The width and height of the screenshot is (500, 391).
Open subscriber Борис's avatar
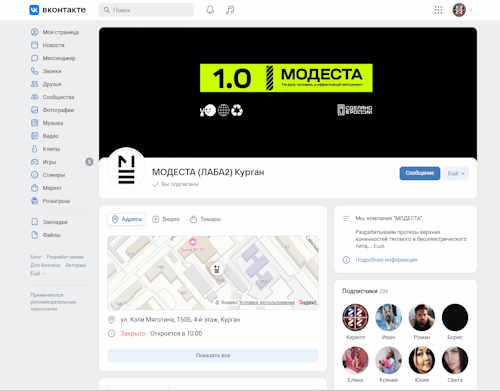coord(455,317)
